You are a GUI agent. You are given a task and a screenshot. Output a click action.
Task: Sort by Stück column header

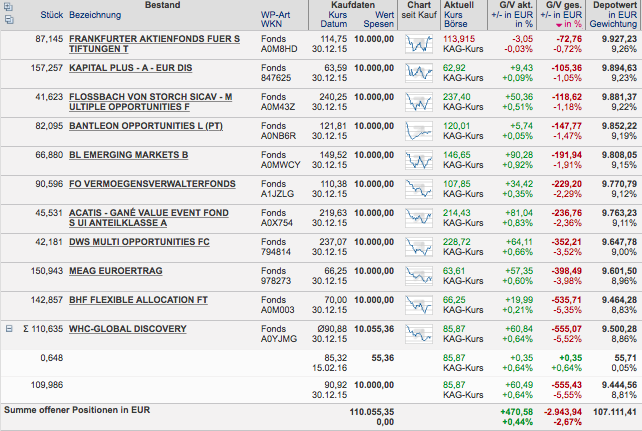coord(52,15)
